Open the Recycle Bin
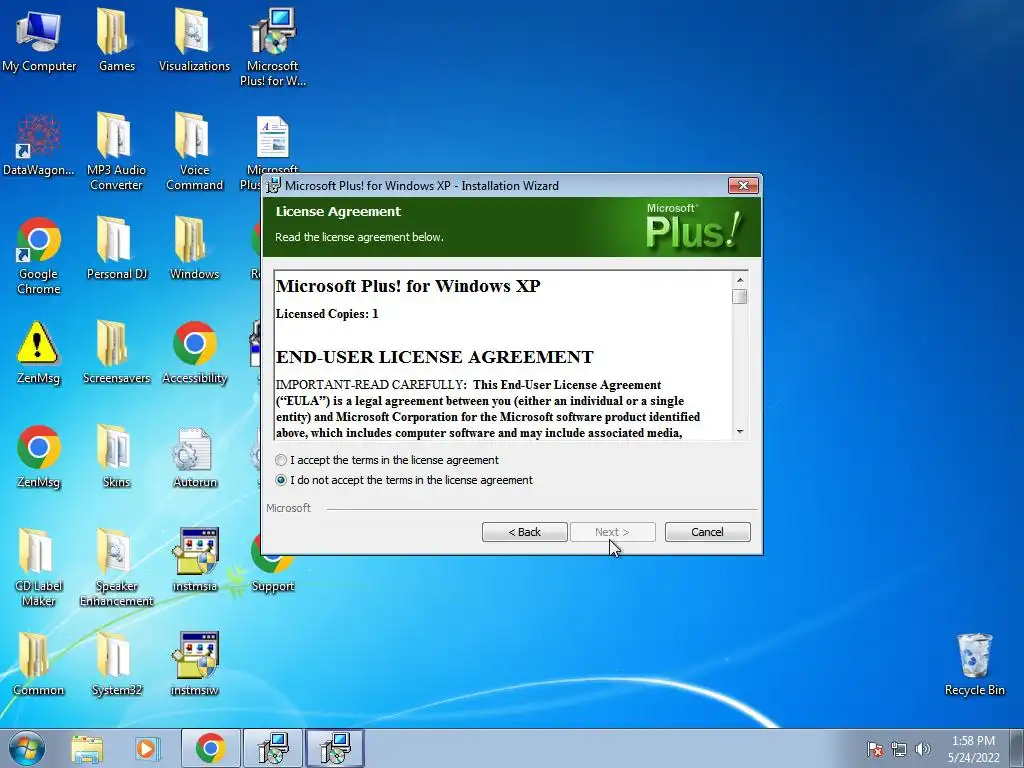Screen dimensions: 1024x768 (x=974, y=664)
